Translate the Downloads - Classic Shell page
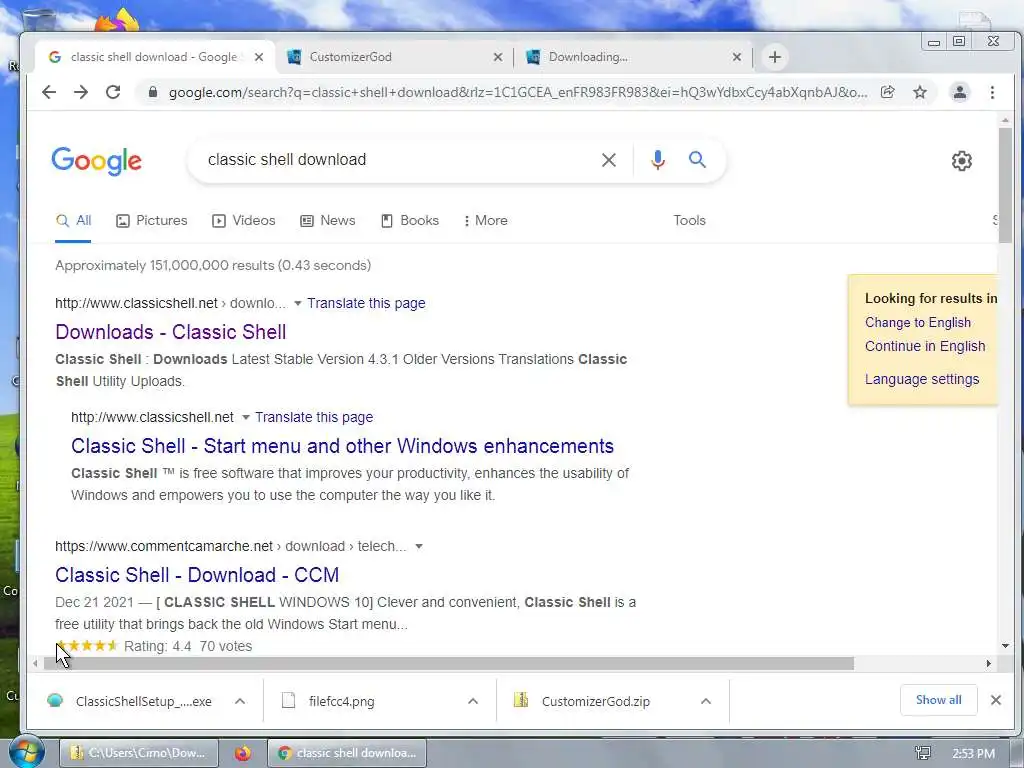 pyautogui.click(x=366, y=303)
